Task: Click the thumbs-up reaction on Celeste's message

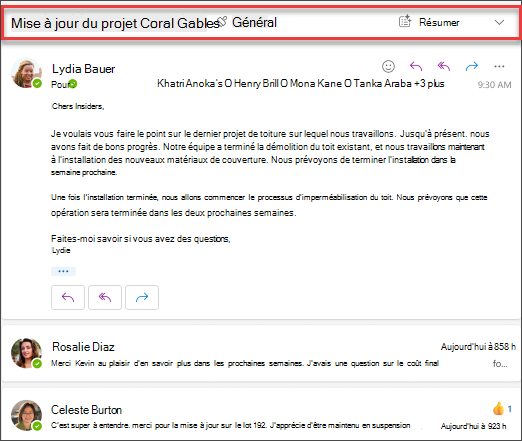Action: point(498,409)
